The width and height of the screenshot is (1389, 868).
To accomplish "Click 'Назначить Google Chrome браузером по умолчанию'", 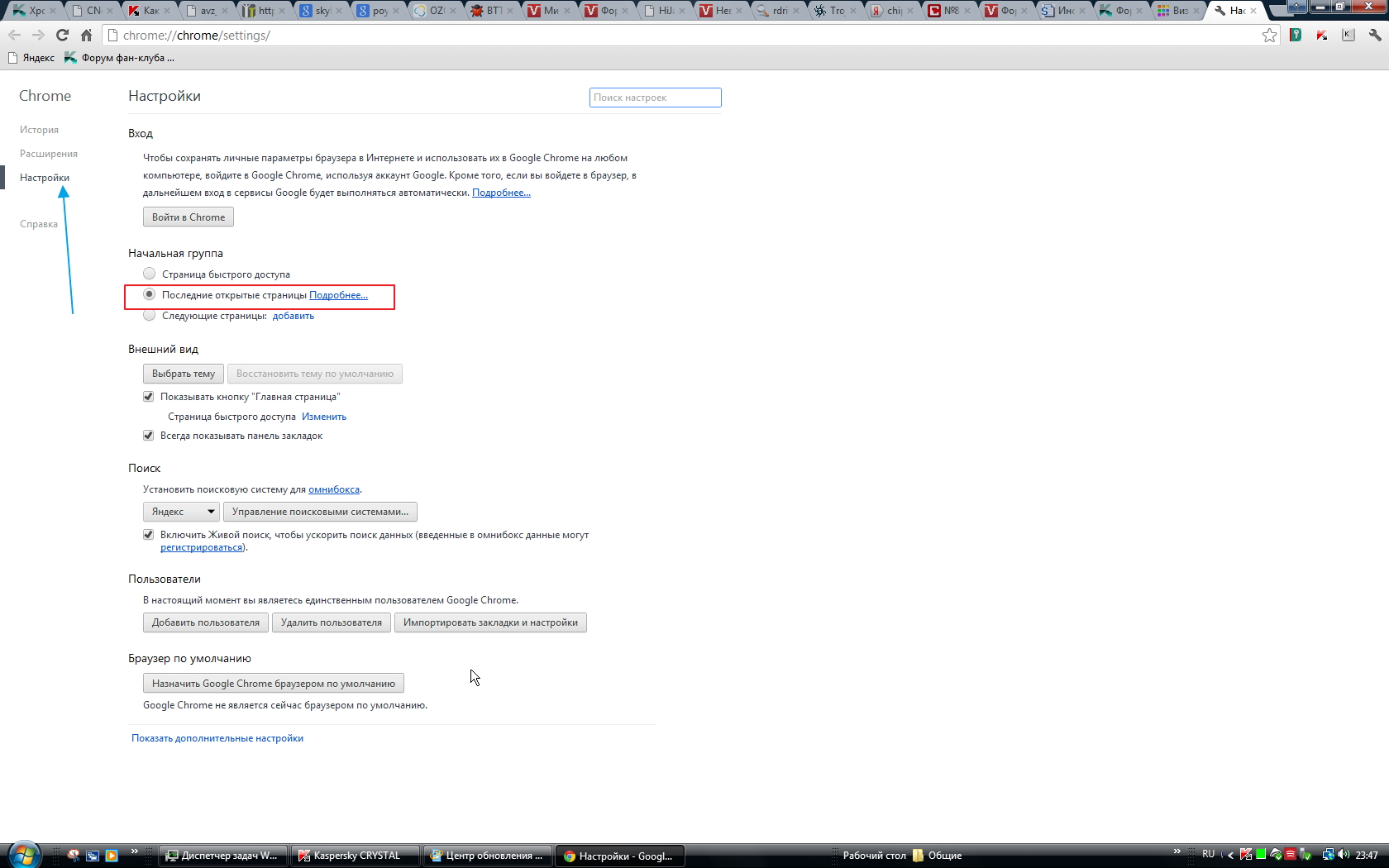I will (274, 683).
